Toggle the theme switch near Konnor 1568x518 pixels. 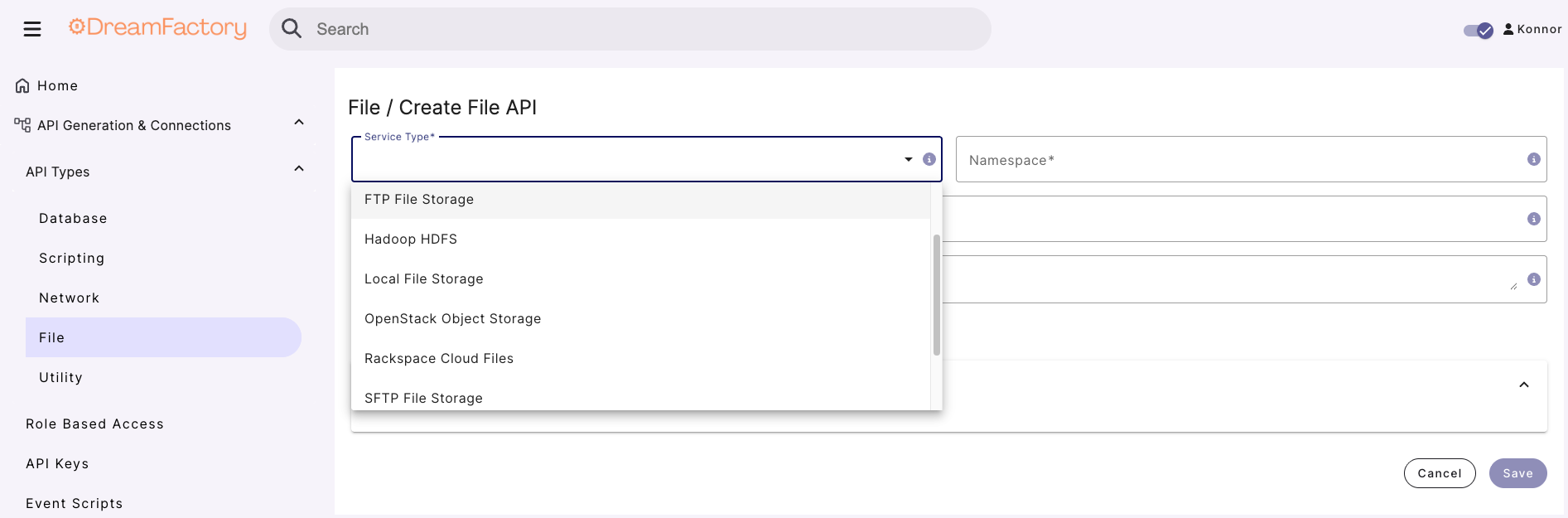[x=1478, y=30]
